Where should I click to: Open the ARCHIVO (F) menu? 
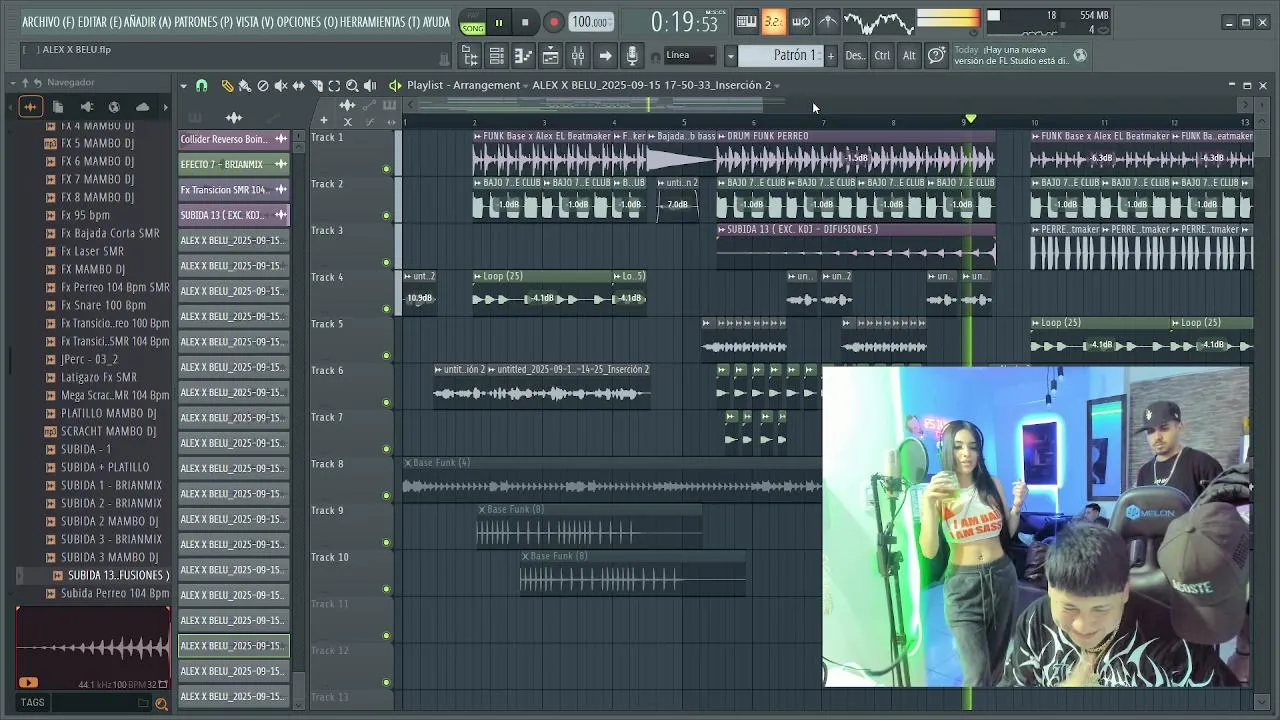click(x=48, y=22)
